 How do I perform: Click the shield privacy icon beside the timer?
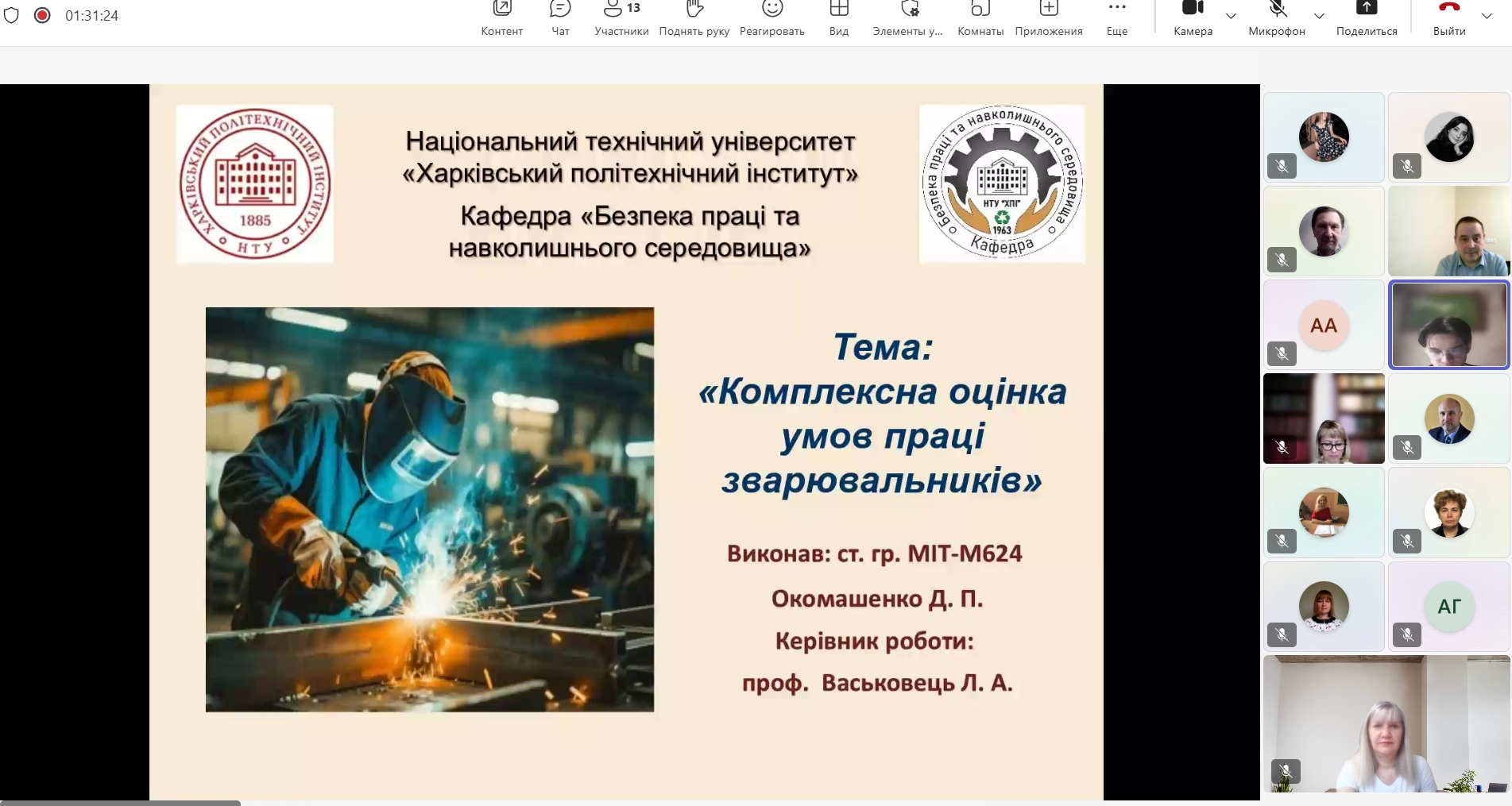11,15
